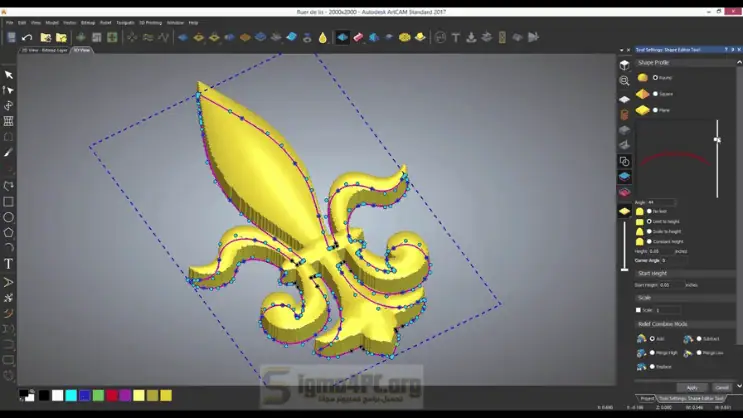
Task: Click the zoom magnifier icon in side strip
Action: click(624, 81)
